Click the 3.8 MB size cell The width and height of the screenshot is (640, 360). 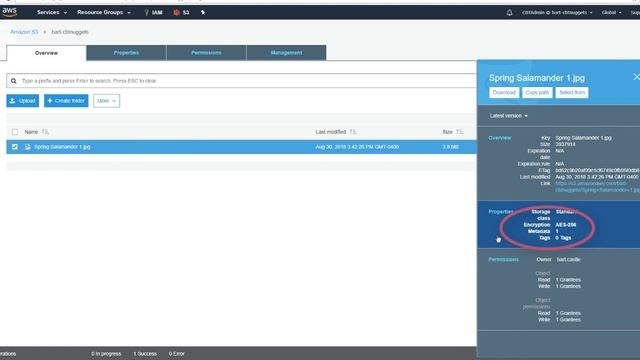(x=451, y=147)
